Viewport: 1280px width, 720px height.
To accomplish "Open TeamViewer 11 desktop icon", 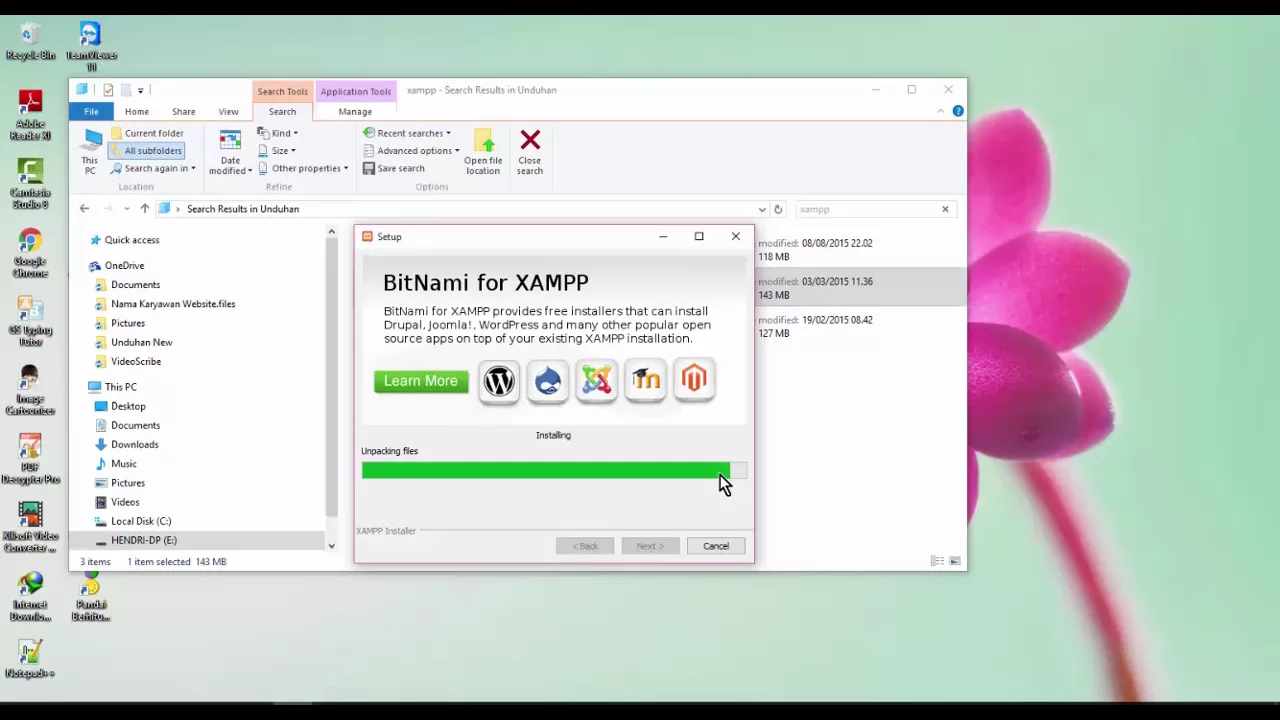I will [x=91, y=47].
